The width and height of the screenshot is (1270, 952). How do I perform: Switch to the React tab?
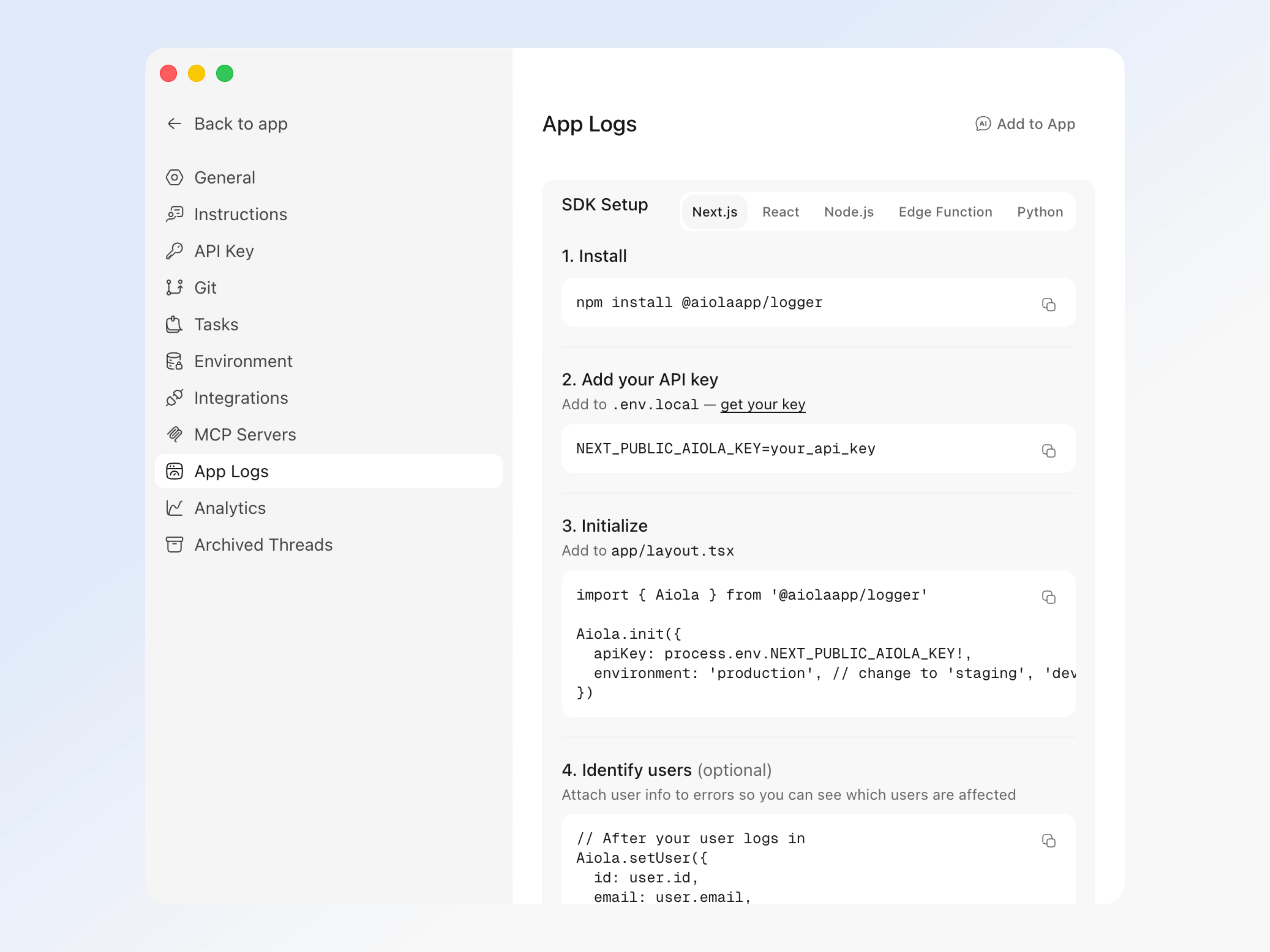[781, 212]
